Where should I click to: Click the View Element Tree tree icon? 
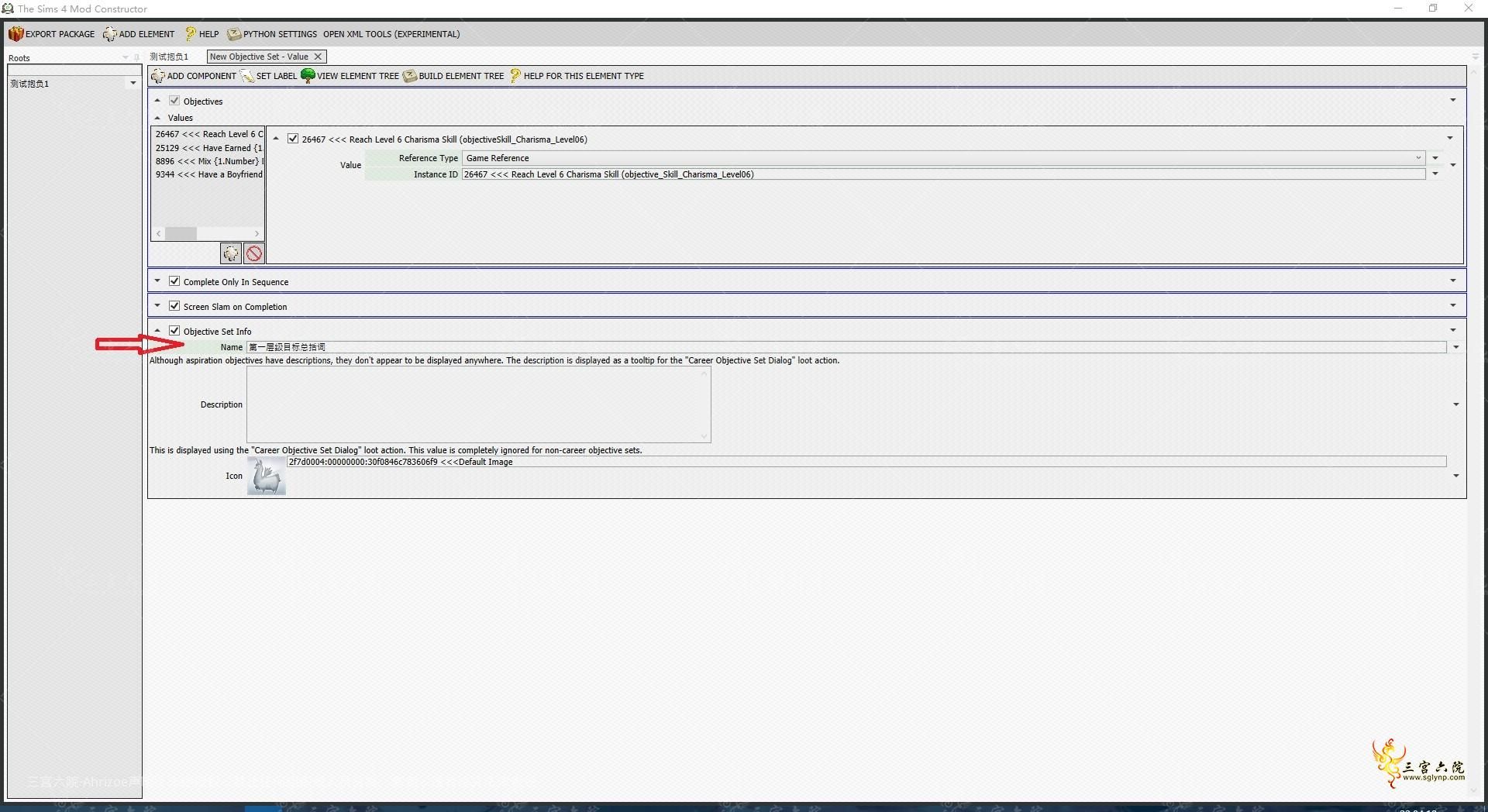[308, 76]
